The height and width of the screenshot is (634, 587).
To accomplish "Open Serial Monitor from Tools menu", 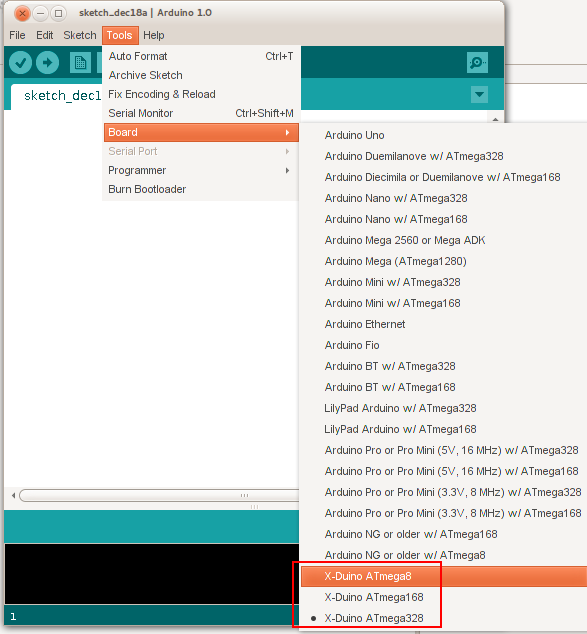I will (x=201, y=113).
